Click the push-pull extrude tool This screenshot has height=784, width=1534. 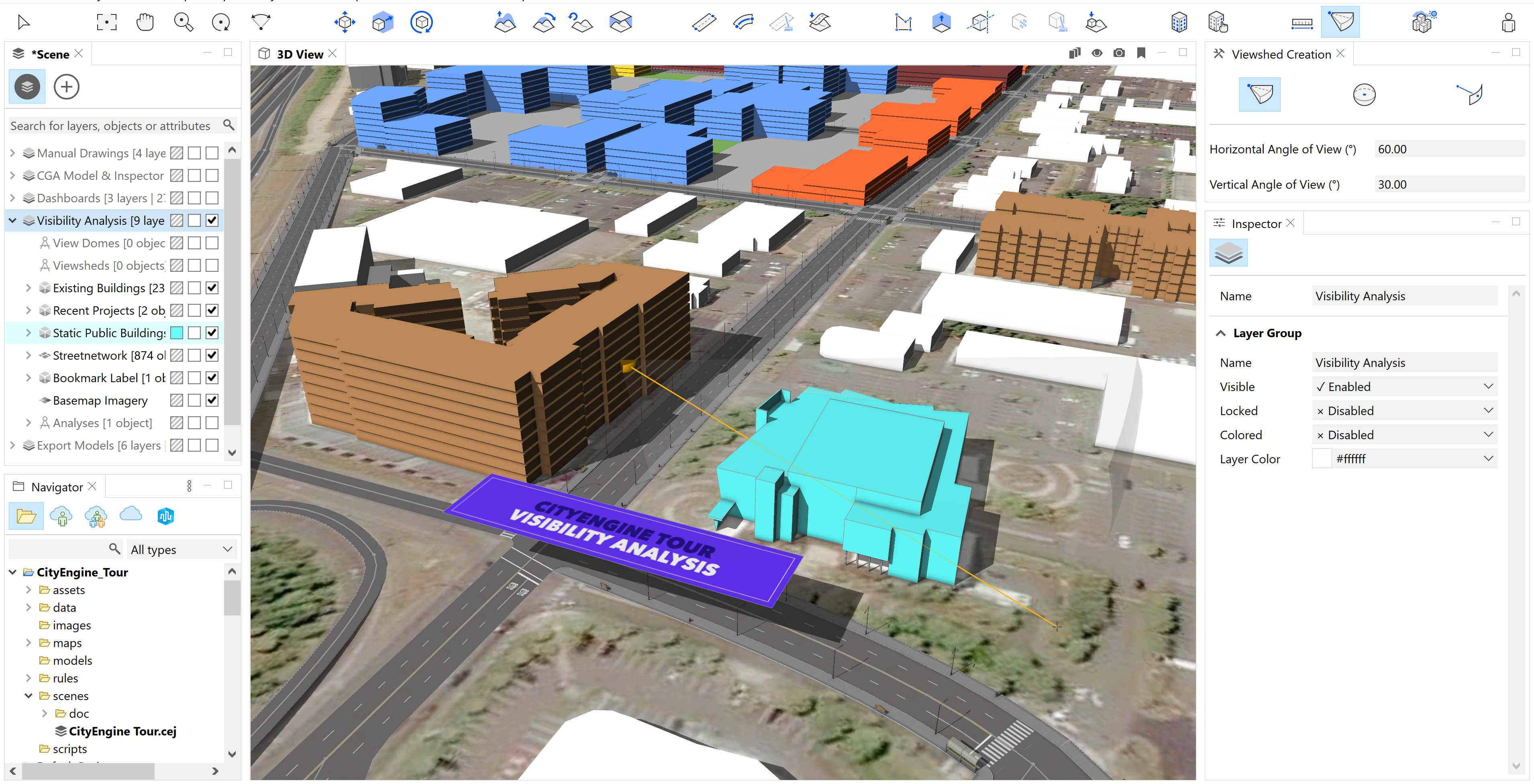[941, 22]
